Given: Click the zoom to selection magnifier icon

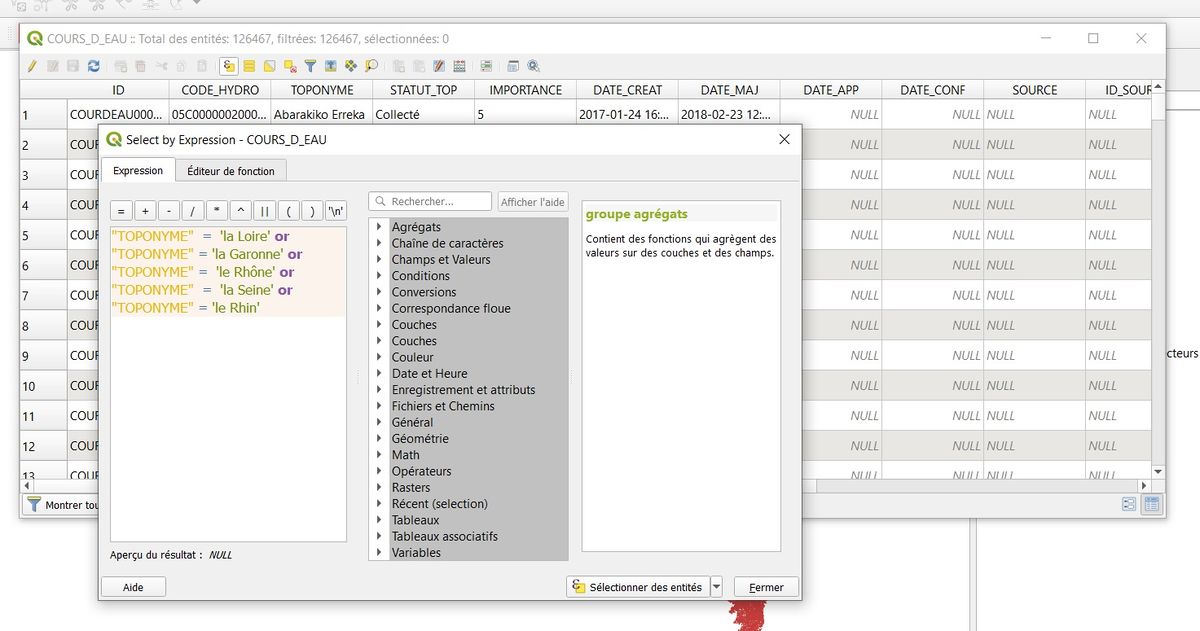Looking at the screenshot, I should (x=371, y=66).
